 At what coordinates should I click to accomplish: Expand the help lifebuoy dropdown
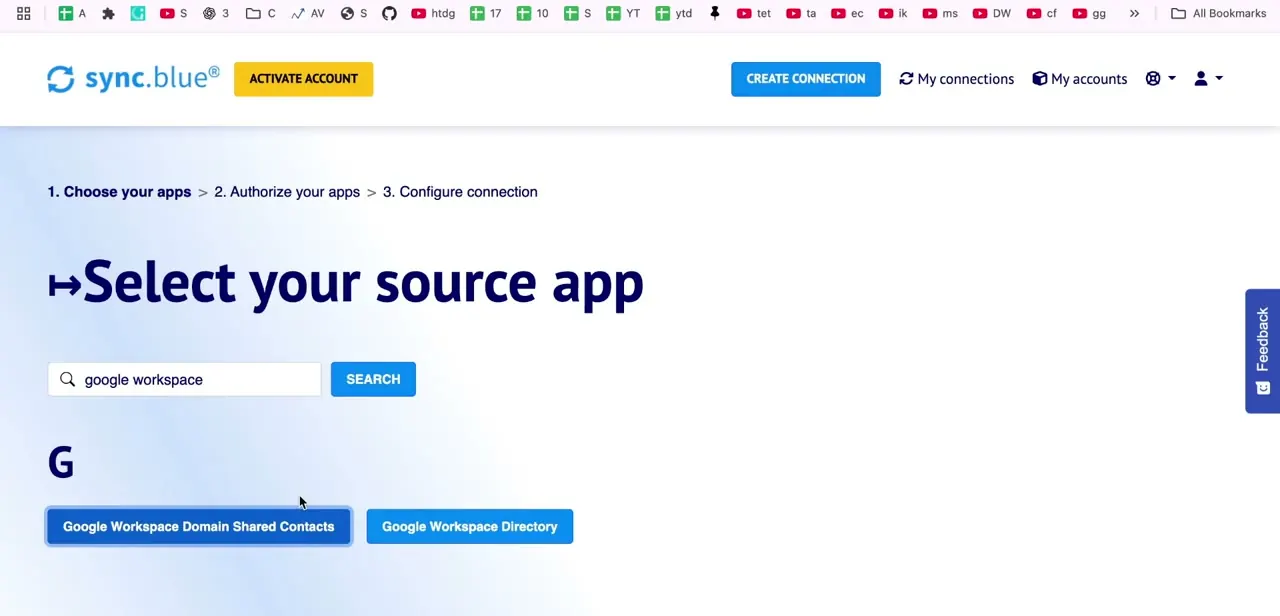[x=1160, y=79]
